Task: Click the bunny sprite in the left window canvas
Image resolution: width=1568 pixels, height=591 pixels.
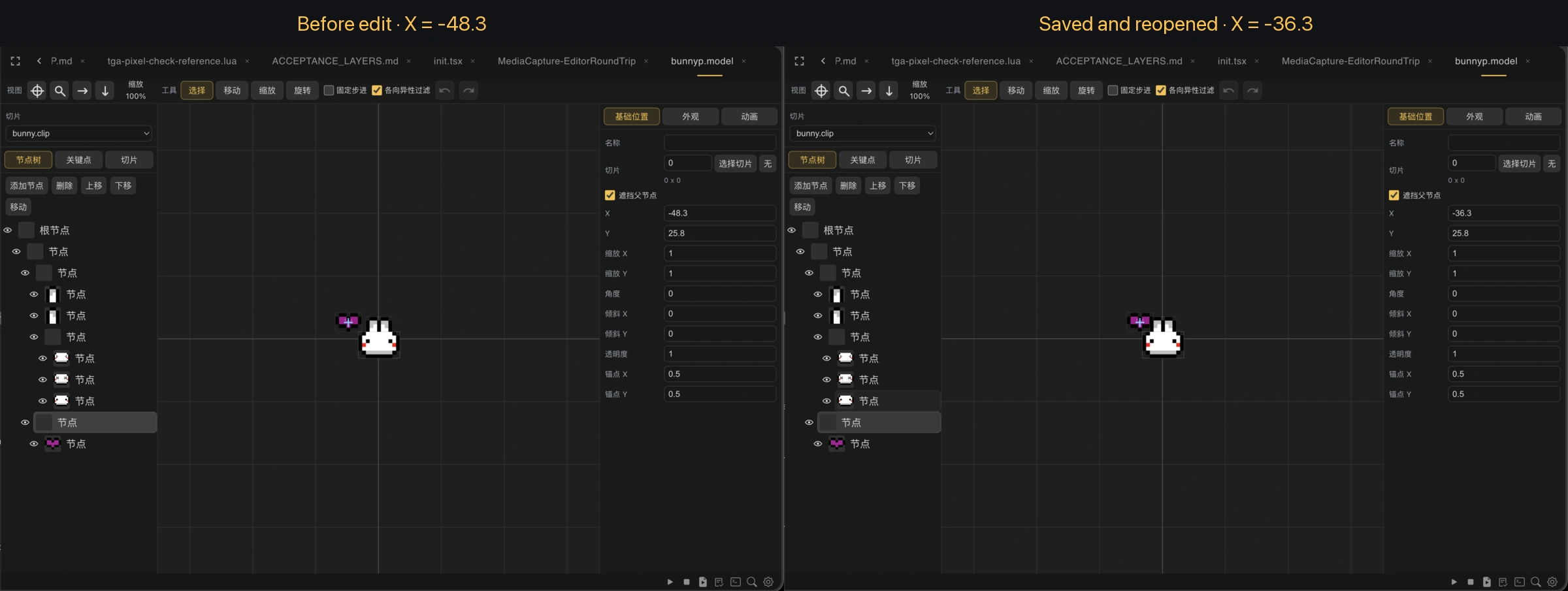Action: click(x=379, y=337)
